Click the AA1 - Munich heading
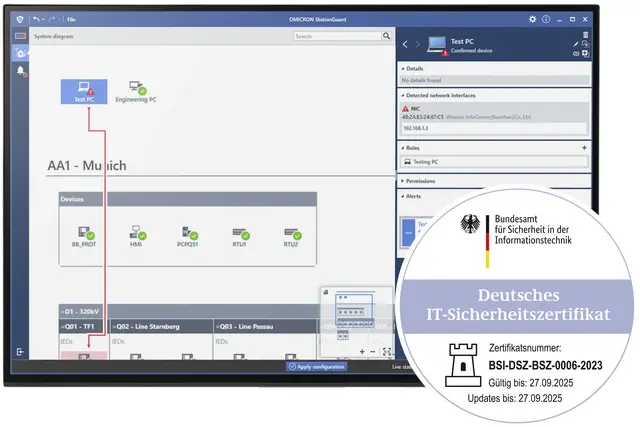 [87, 165]
